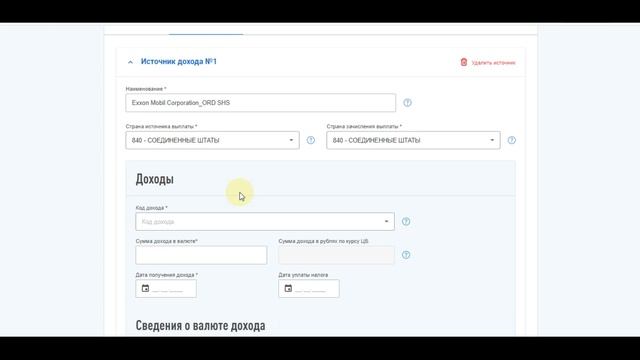This screenshot has height=360, width=640.
Task: Open the calendar icon for Дата уплаты налога
Action: click(x=288, y=288)
